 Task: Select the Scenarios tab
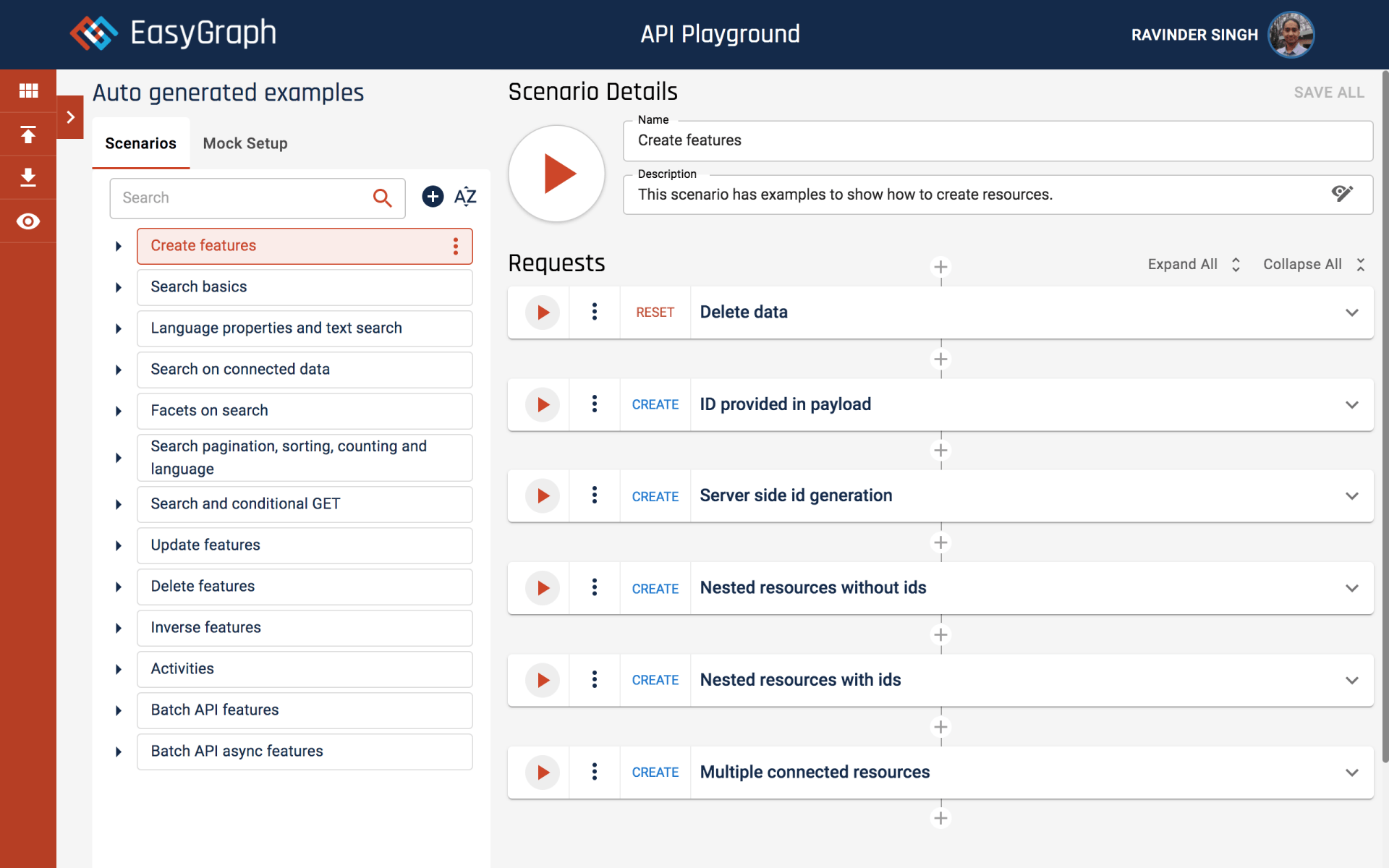tap(140, 143)
